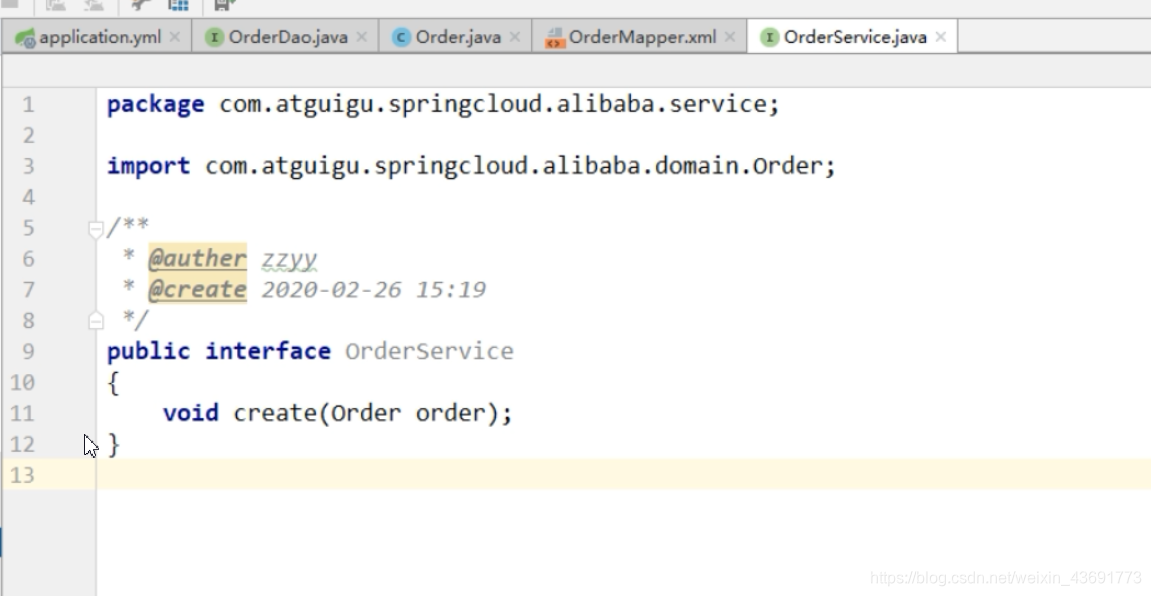
Task: Close the OrderDao.java tab
Action: tap(361, 37)
